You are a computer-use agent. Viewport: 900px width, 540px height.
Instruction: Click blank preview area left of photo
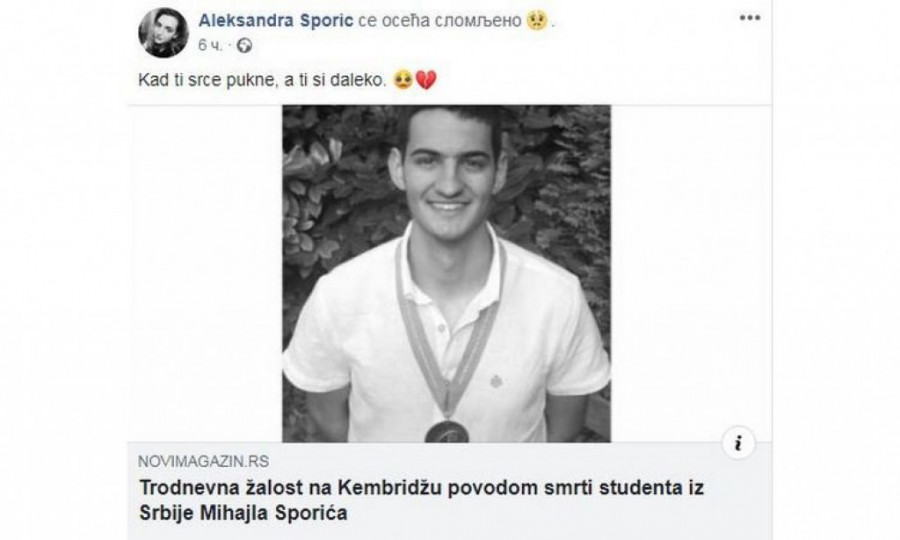(205, 274)
